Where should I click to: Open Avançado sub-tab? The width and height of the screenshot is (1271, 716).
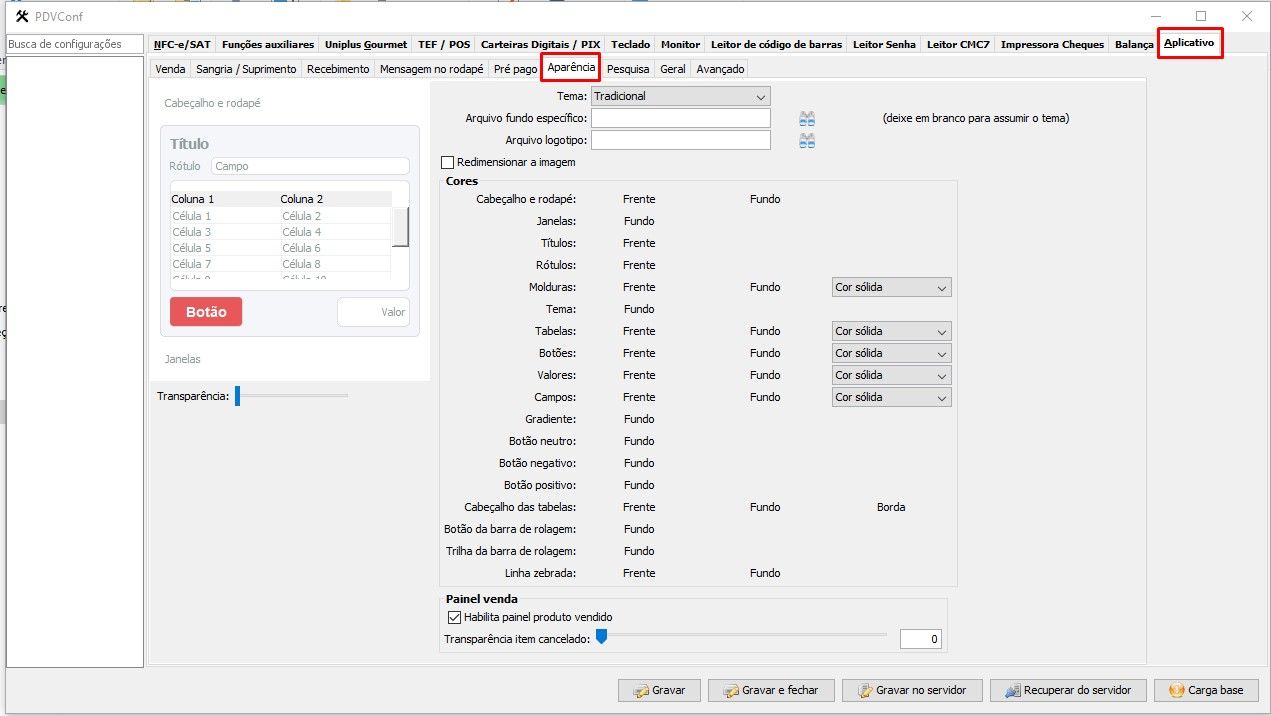click(720, 69)
